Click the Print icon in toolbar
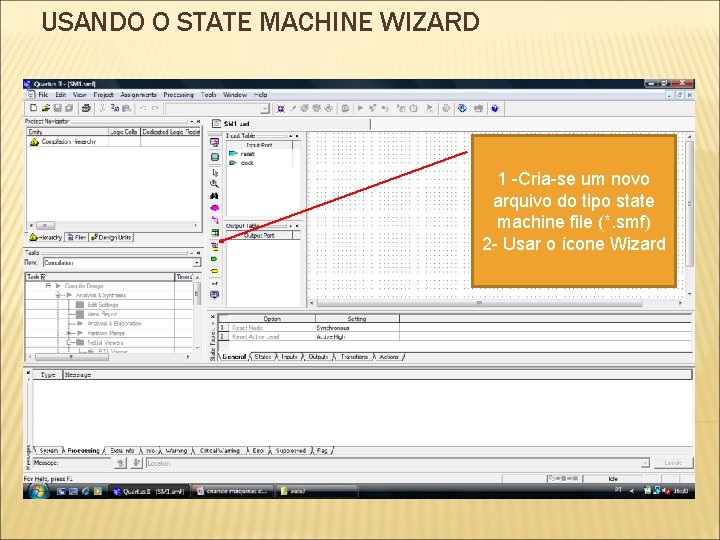This screenshot has width=720, height=540. coord(86,108)
